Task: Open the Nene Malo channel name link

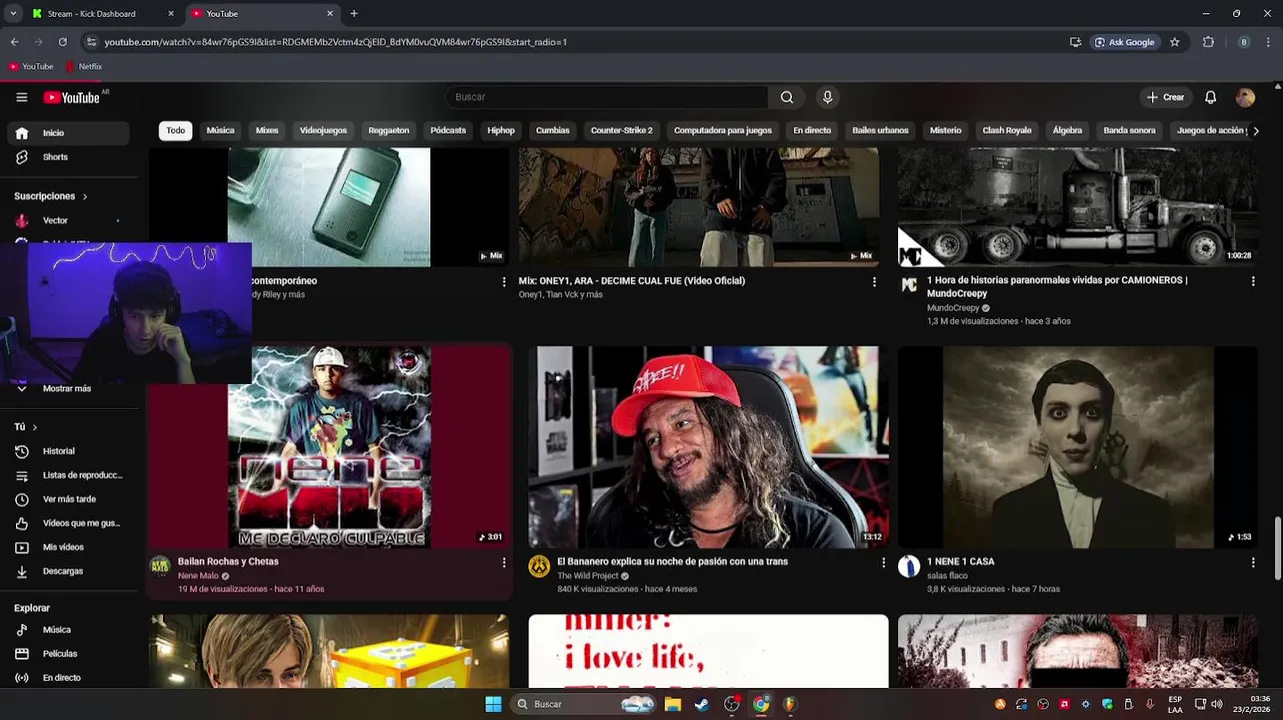Action: tap(198, 576)
